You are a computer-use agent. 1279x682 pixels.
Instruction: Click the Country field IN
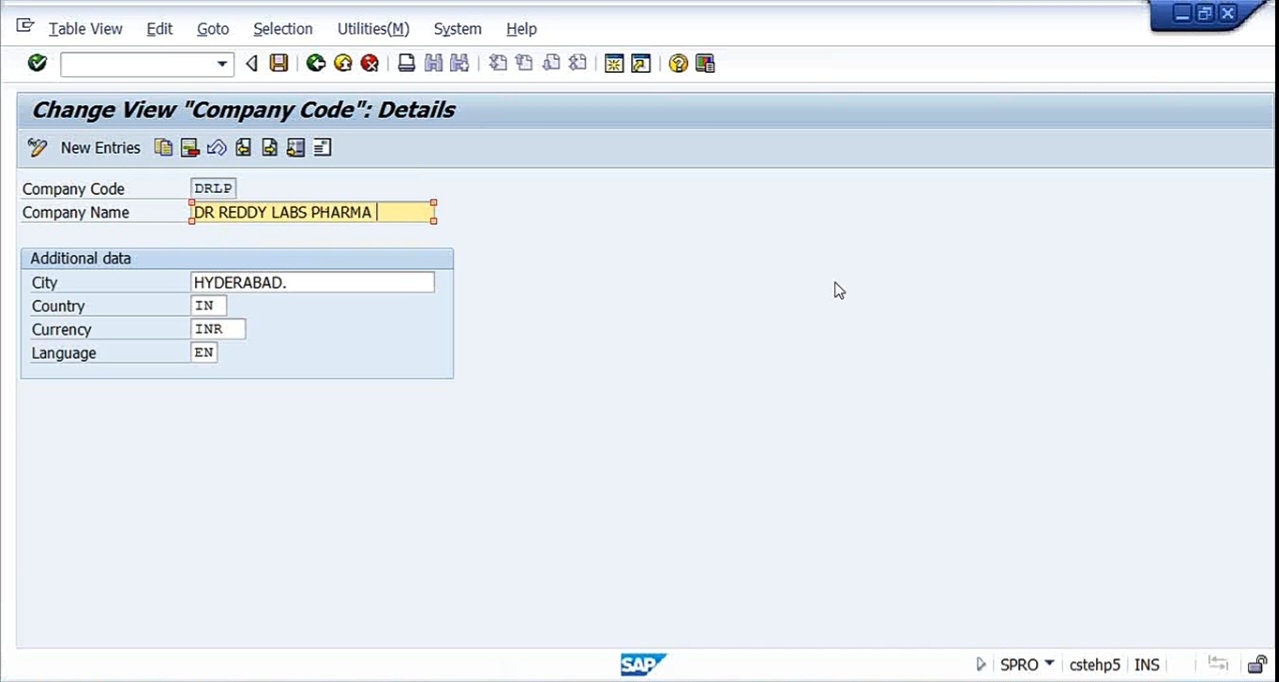208,306
